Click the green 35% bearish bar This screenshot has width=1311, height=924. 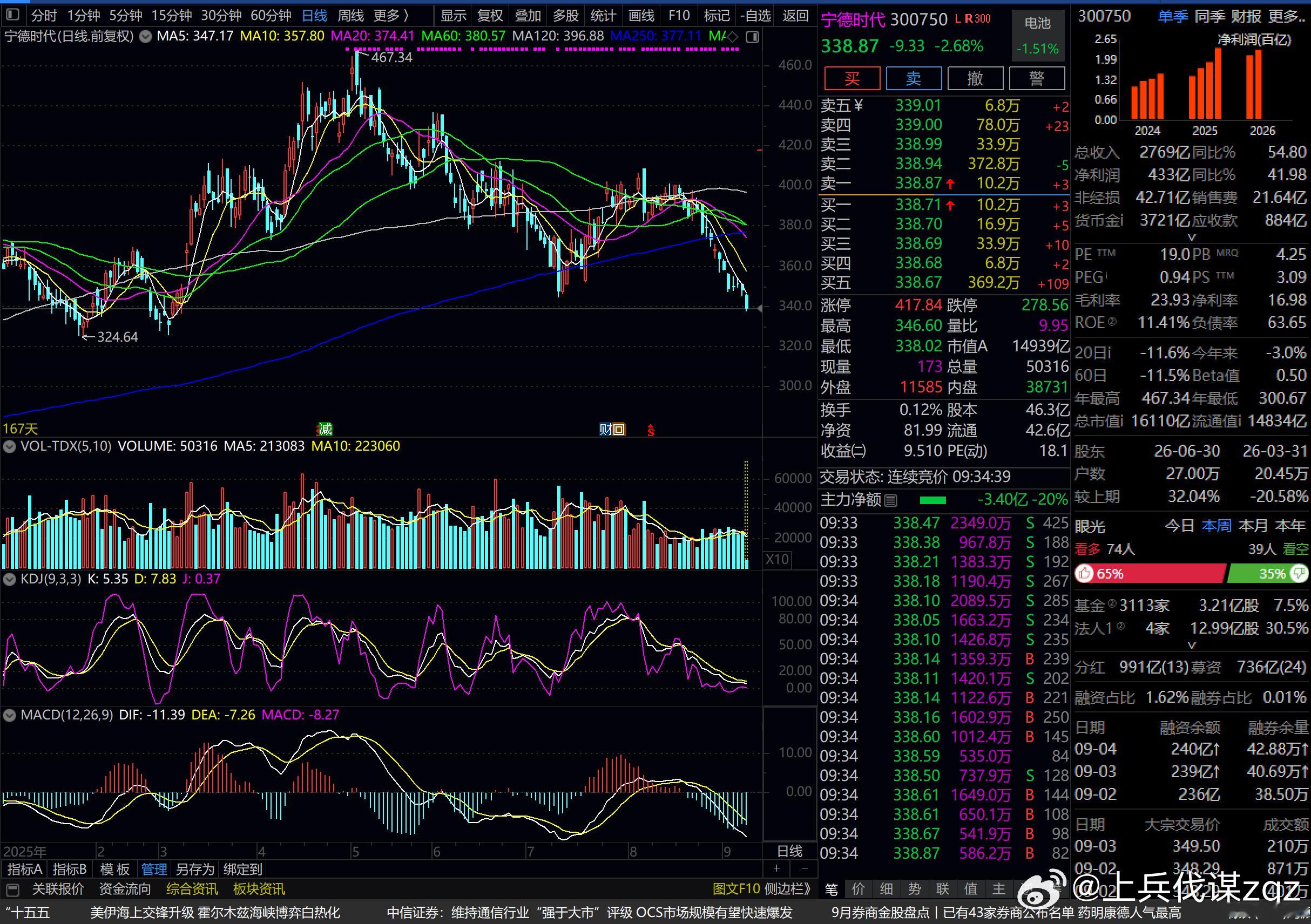(x=1268, y=574)
